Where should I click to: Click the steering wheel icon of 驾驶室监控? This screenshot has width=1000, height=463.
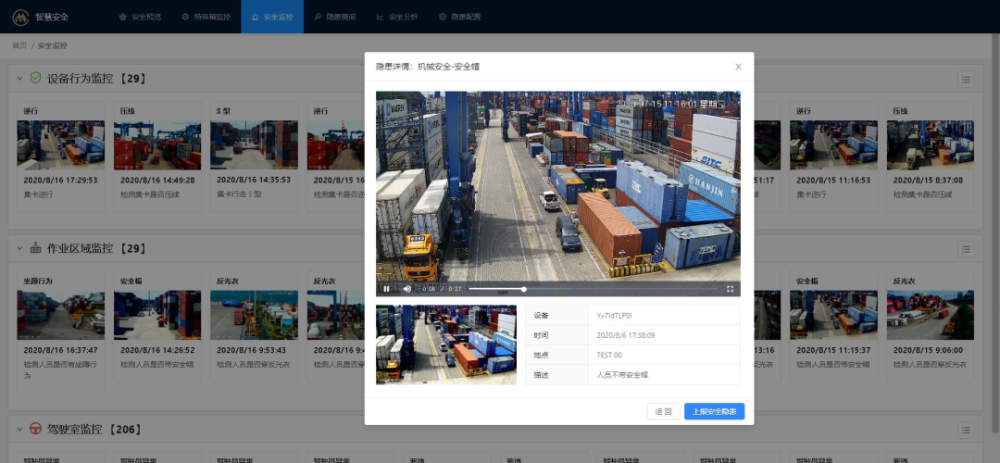point(36,429)
